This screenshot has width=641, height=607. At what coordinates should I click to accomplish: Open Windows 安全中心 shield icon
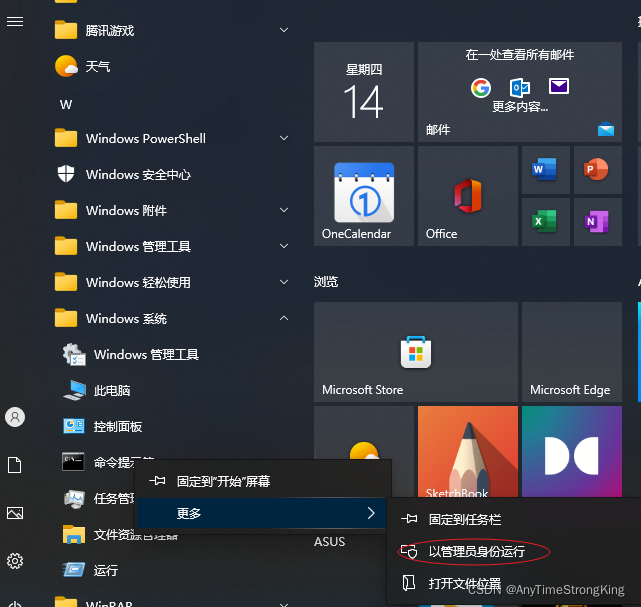66,174
